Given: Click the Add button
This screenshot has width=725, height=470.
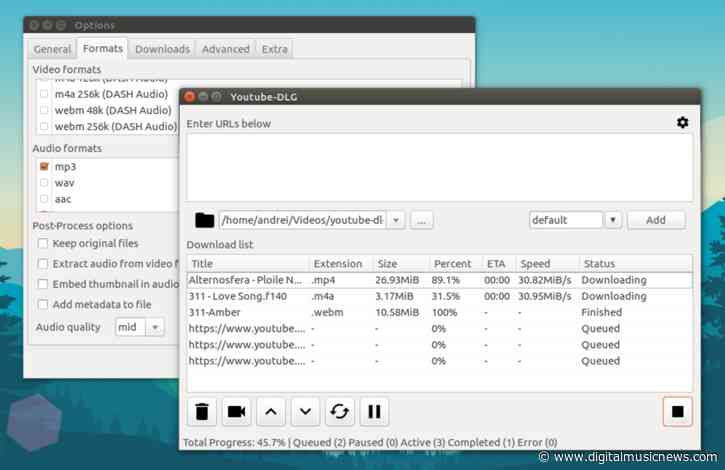Looking at the screenshot, I should tap(656, 220).
